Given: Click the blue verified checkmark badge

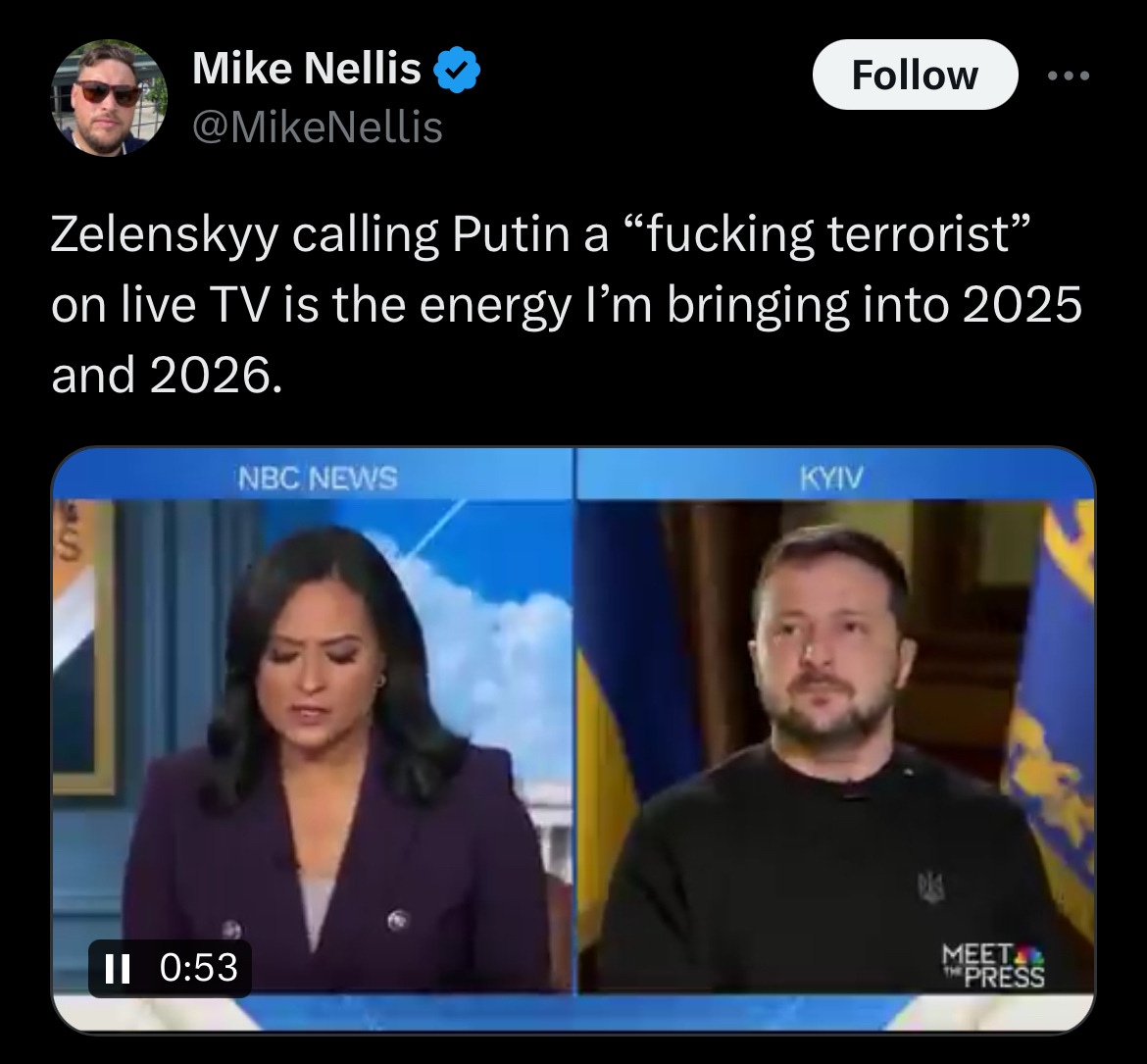Looking at the screenshot, I should [x=457, y=70].
